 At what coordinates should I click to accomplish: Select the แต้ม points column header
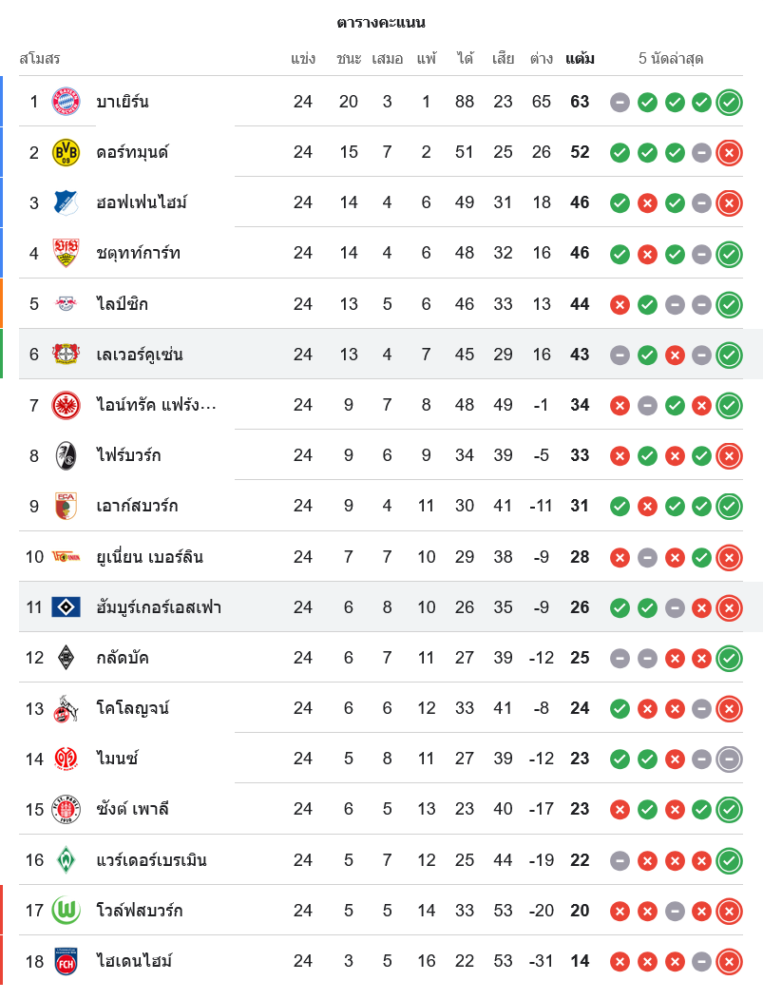580,59
